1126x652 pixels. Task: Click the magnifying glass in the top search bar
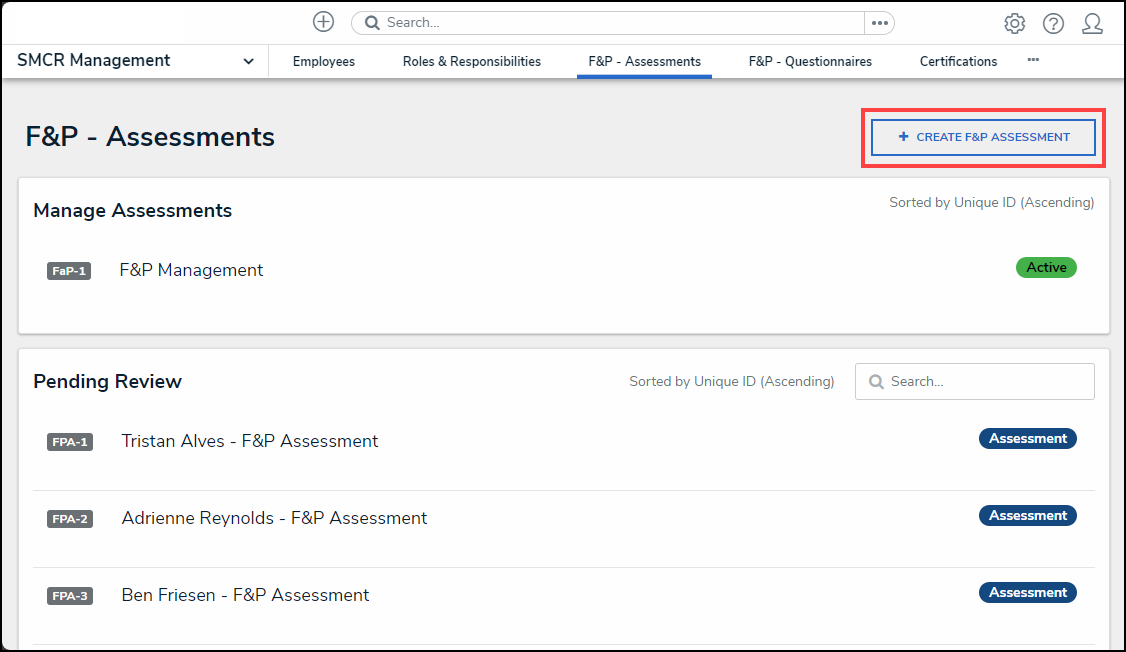pos(370,21)
